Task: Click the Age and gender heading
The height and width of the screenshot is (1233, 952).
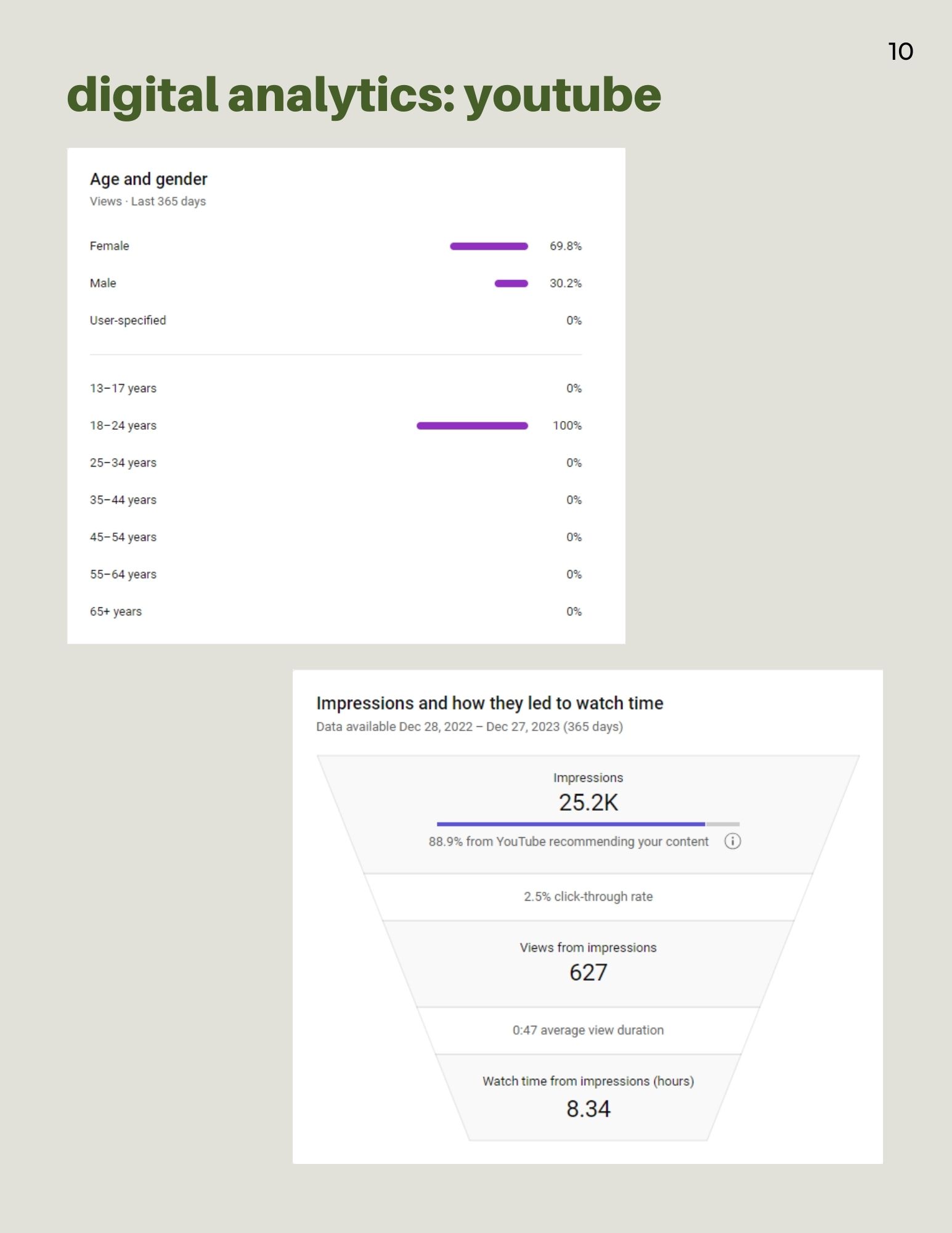Action: [148, 179]
